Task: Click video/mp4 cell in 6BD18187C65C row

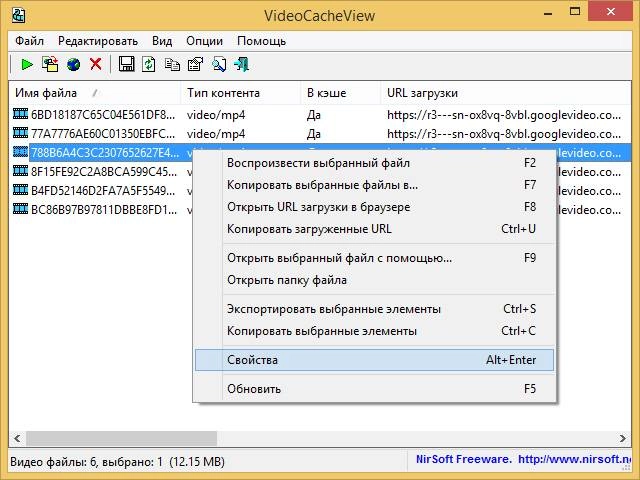Action: click(216, 115)
